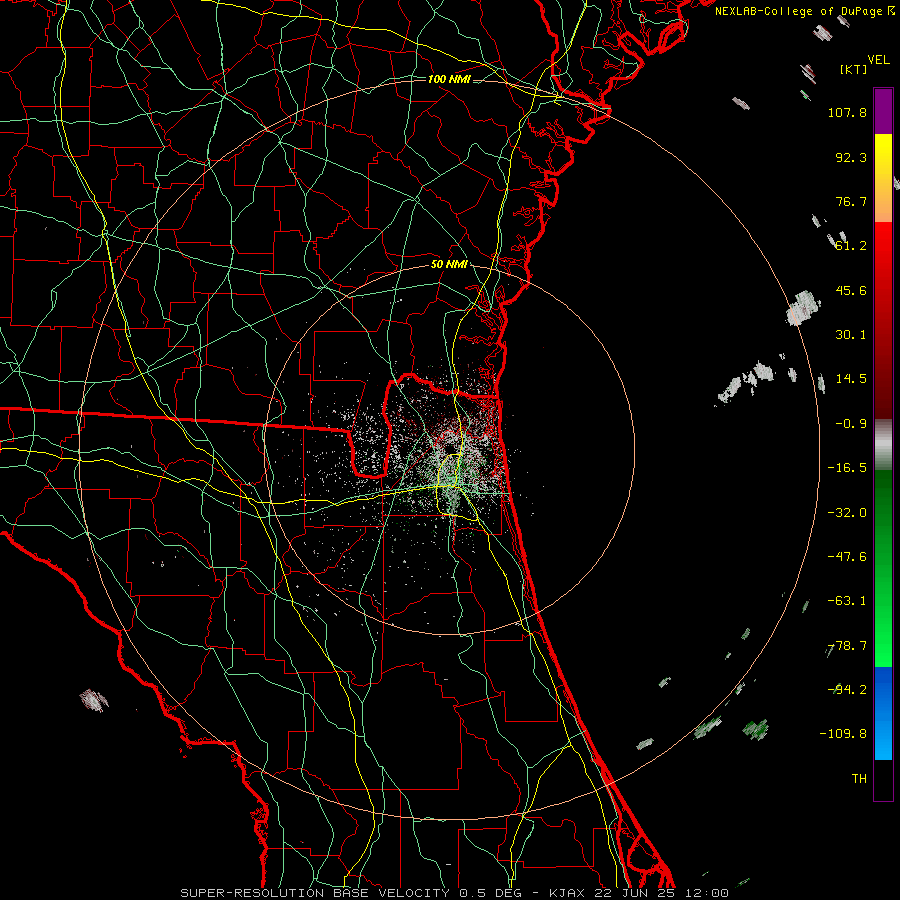Click the -16.5 velocity legend value
The height and width of the screenshot is (900, 900).
847,468
